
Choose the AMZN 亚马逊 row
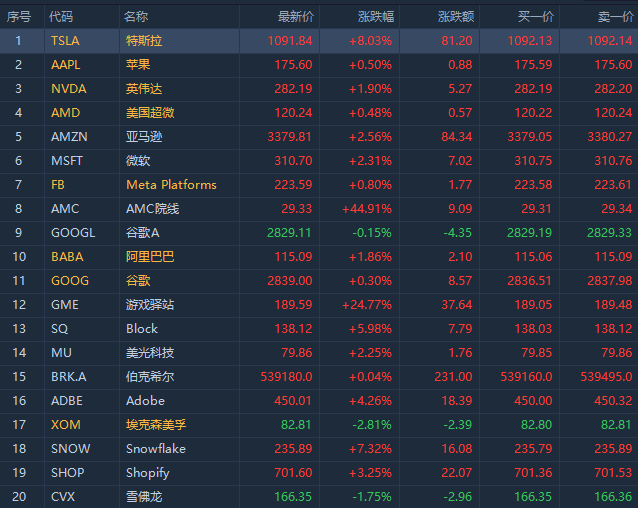point(319,137)
